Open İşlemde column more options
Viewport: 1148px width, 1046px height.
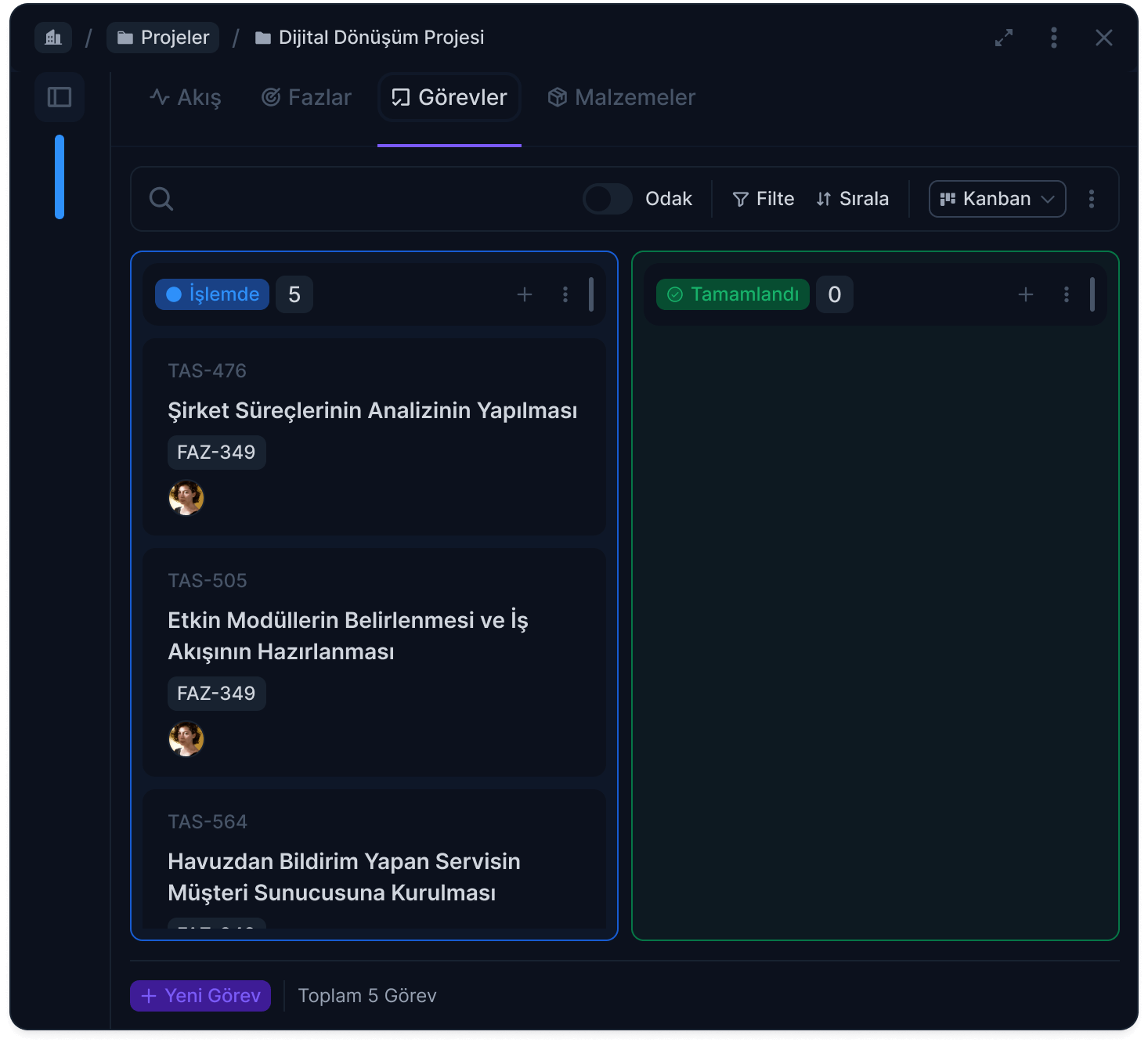565,294
